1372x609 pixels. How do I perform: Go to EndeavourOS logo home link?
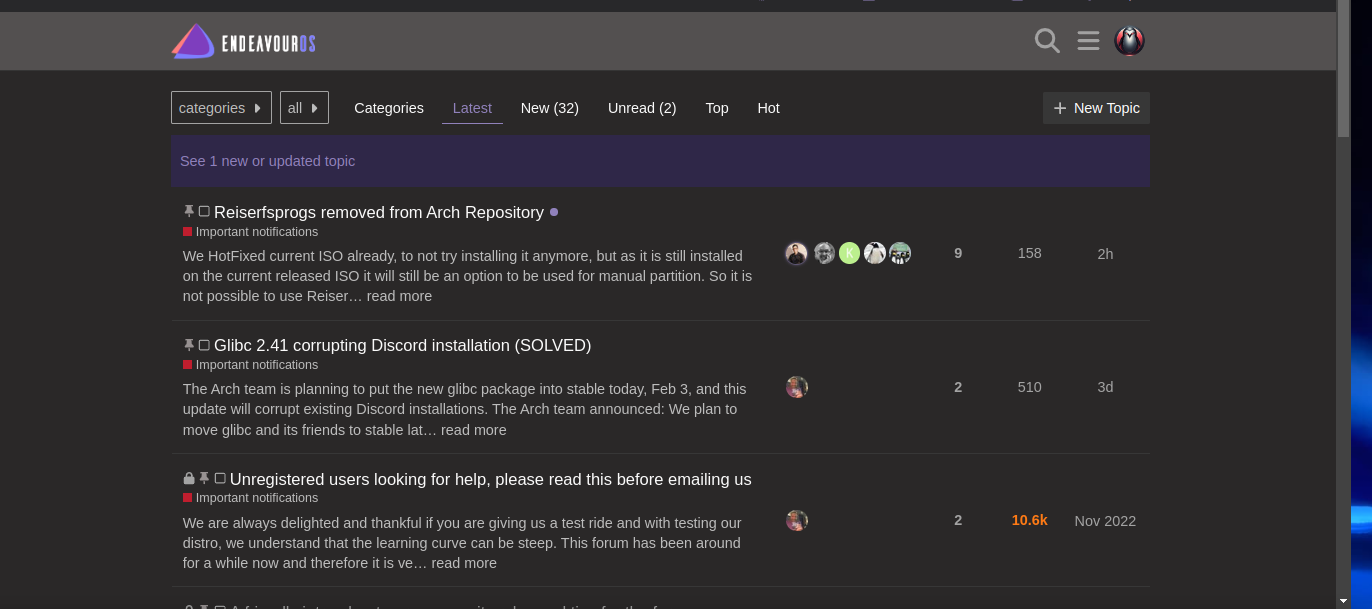[243, 42]
